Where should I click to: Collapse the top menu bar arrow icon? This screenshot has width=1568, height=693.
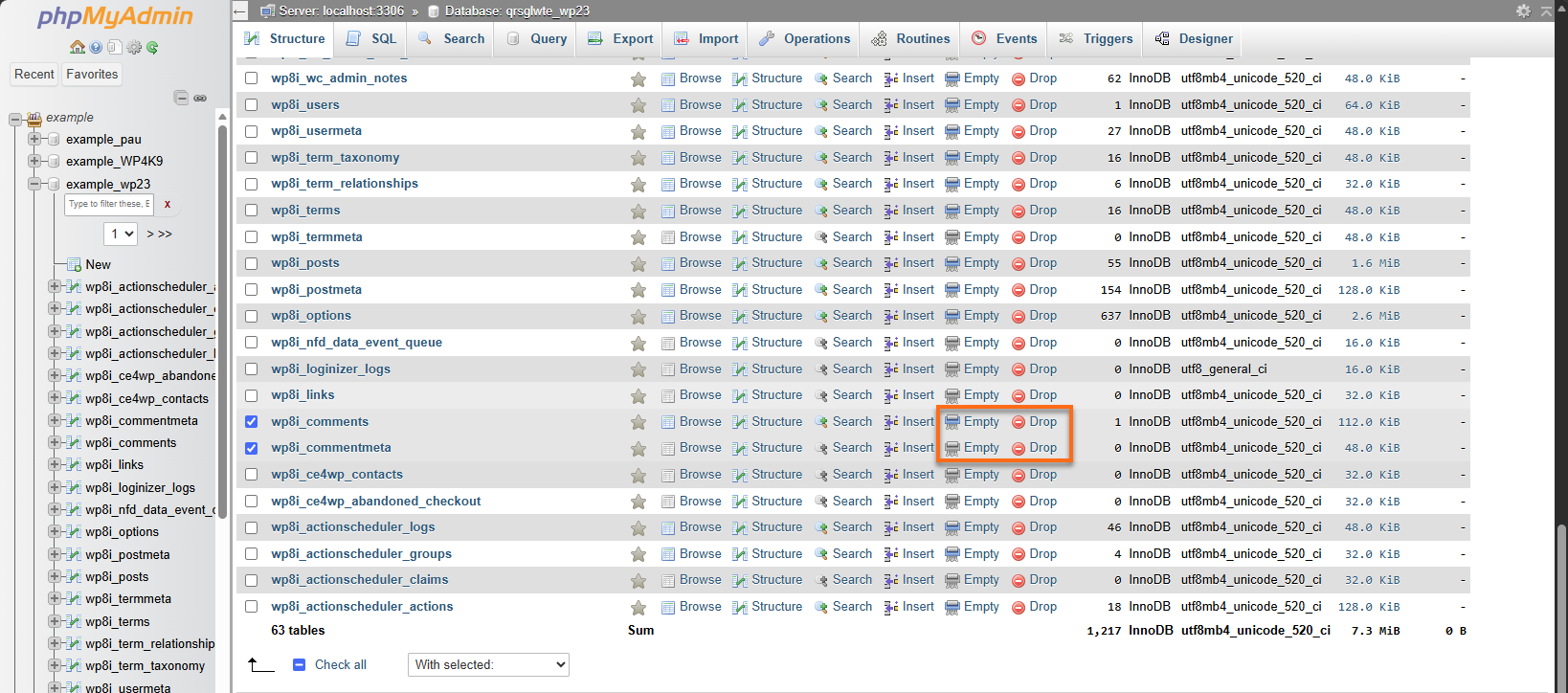[1546, 11]
